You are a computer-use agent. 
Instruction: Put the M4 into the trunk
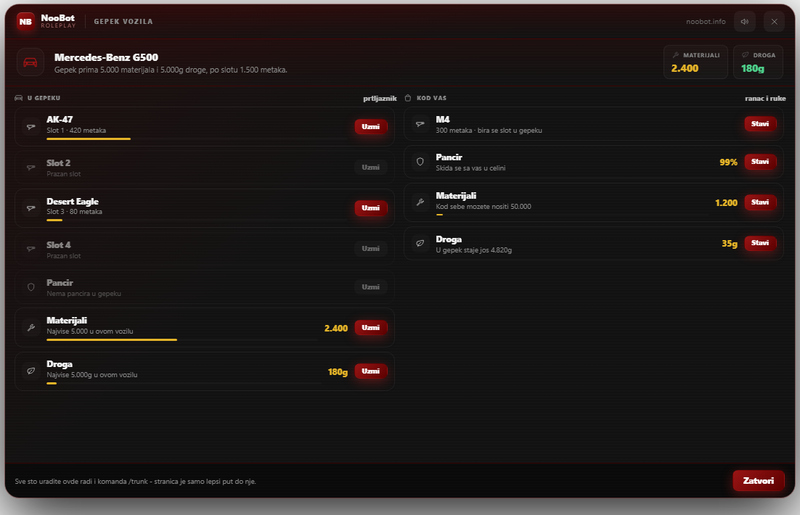(760, 124)
